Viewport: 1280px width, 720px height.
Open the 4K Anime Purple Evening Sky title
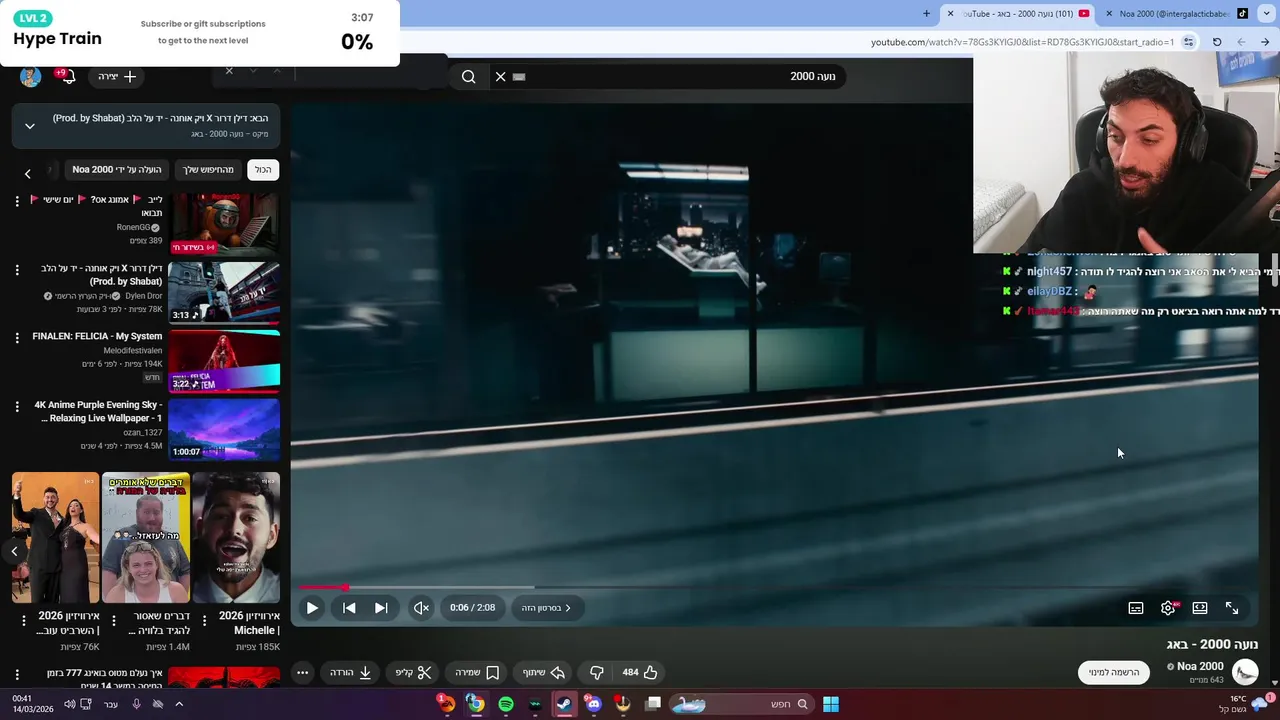[98, 411]
